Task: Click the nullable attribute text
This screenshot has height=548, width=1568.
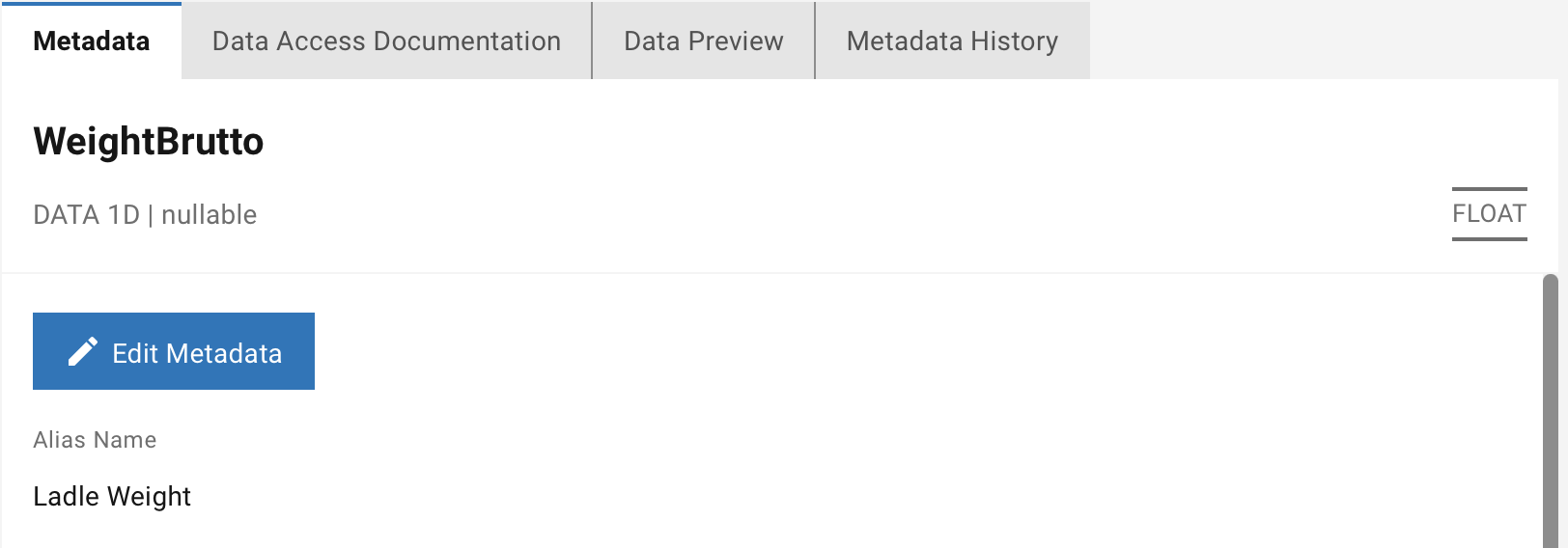Action: click(x=209, y=215)
